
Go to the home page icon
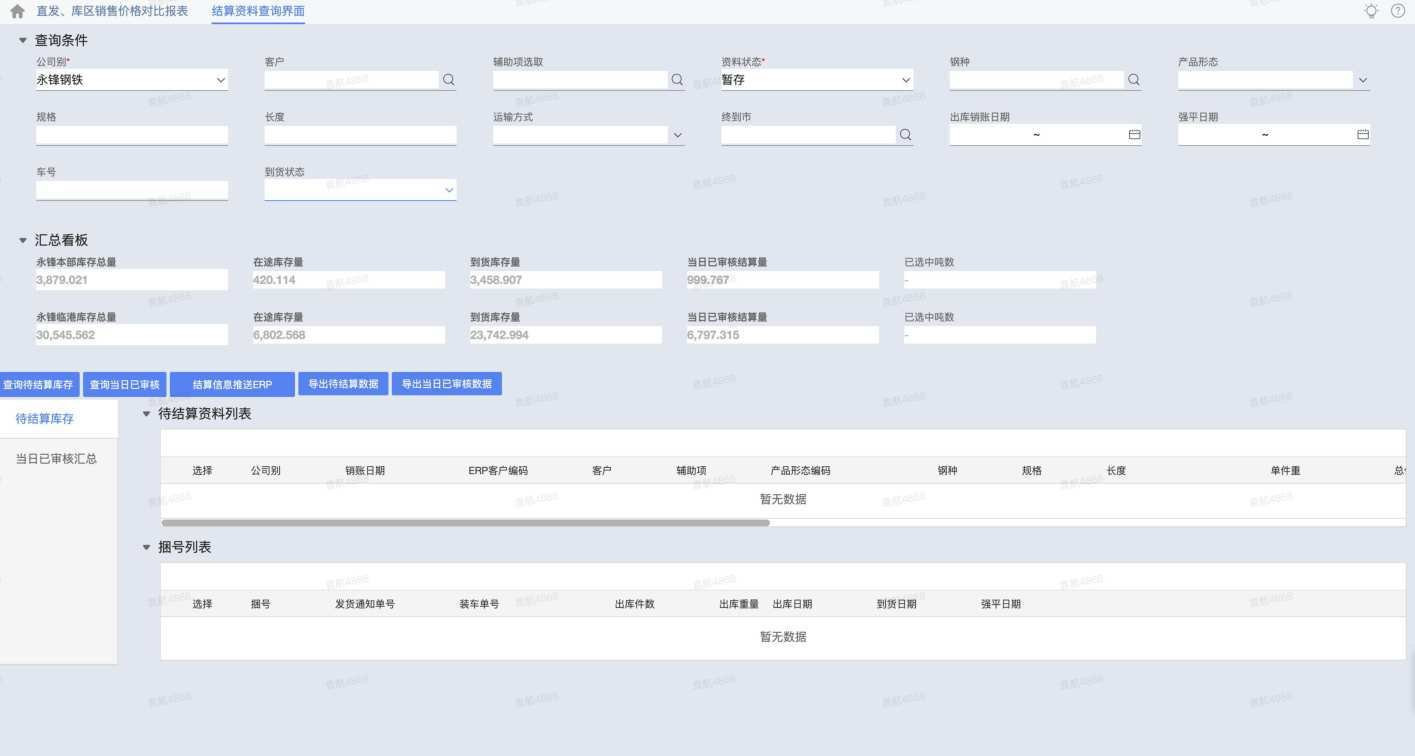17,12
